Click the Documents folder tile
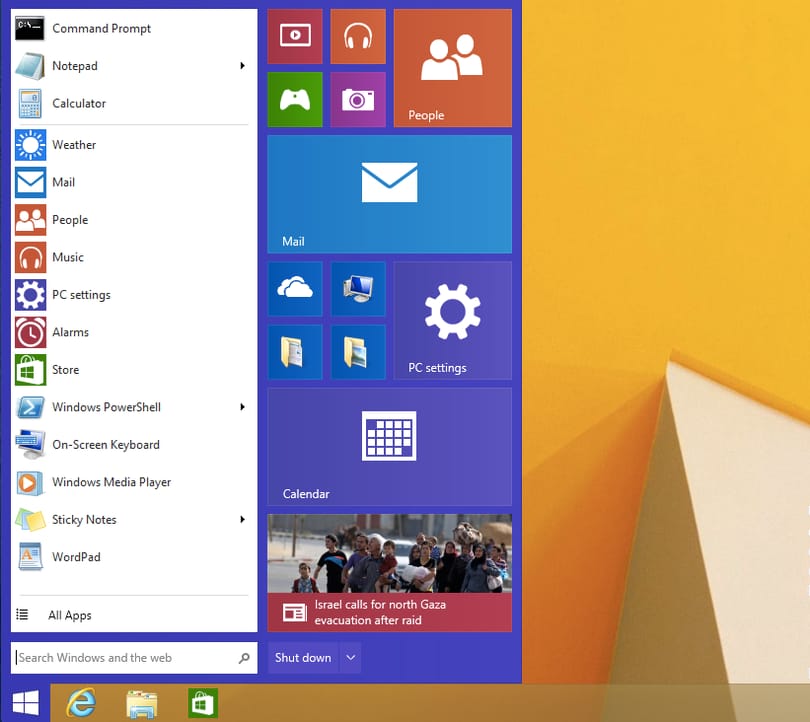Screen dimensions: 810x722 click(x=295, y=352)
